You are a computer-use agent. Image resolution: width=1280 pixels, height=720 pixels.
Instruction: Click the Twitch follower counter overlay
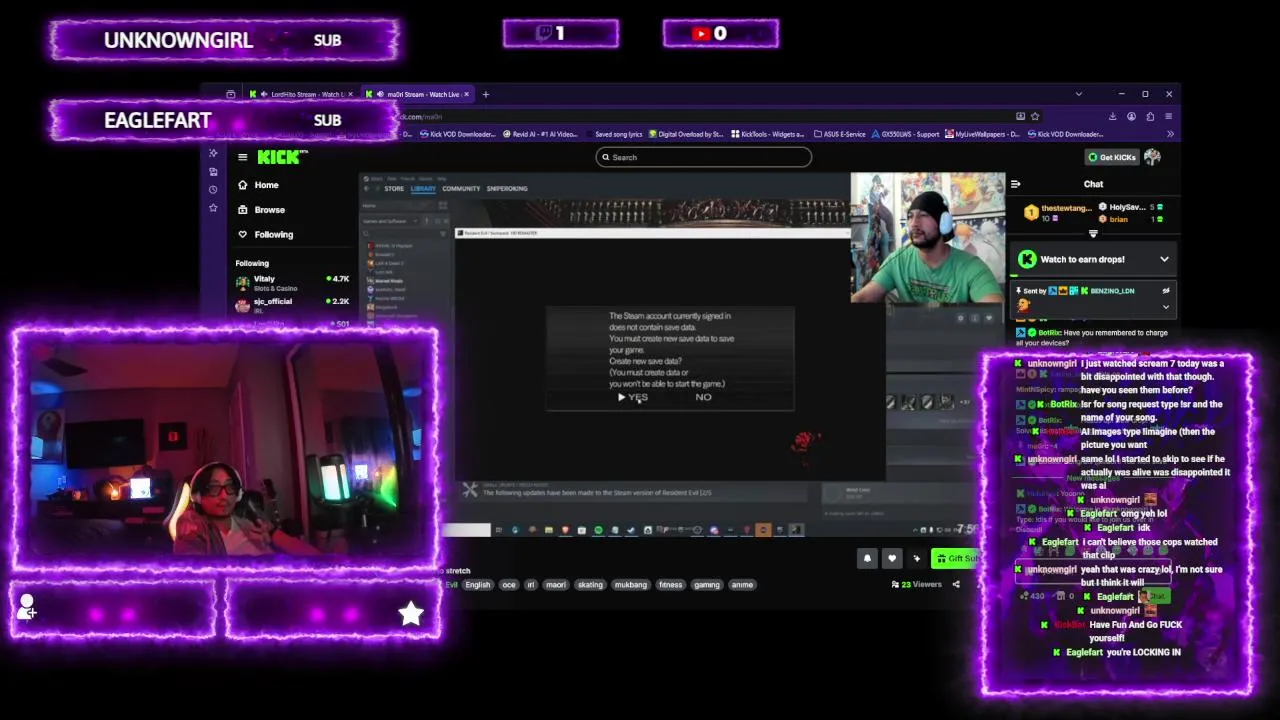[560, 33]
